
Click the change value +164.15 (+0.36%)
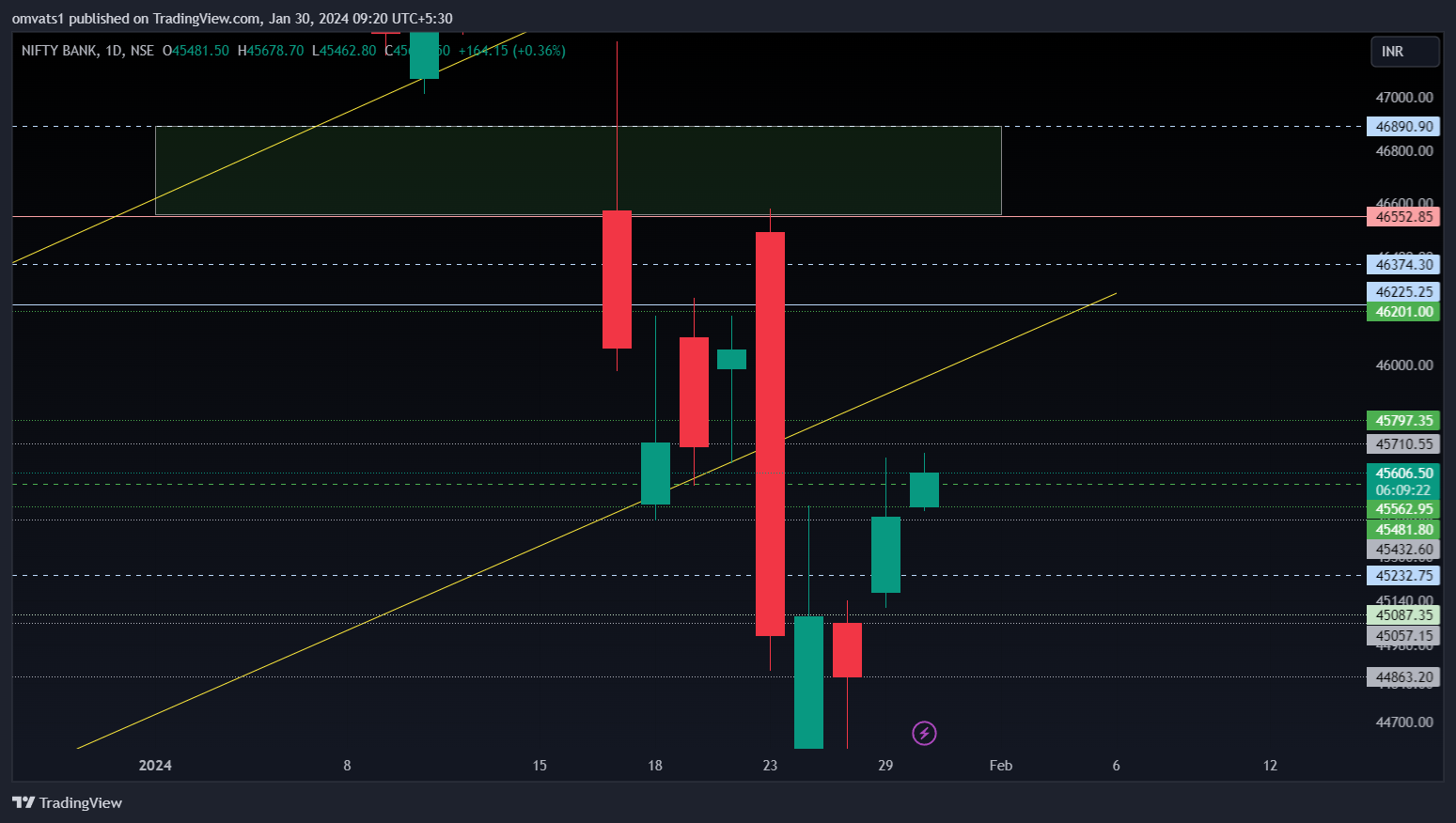[511, 51]
